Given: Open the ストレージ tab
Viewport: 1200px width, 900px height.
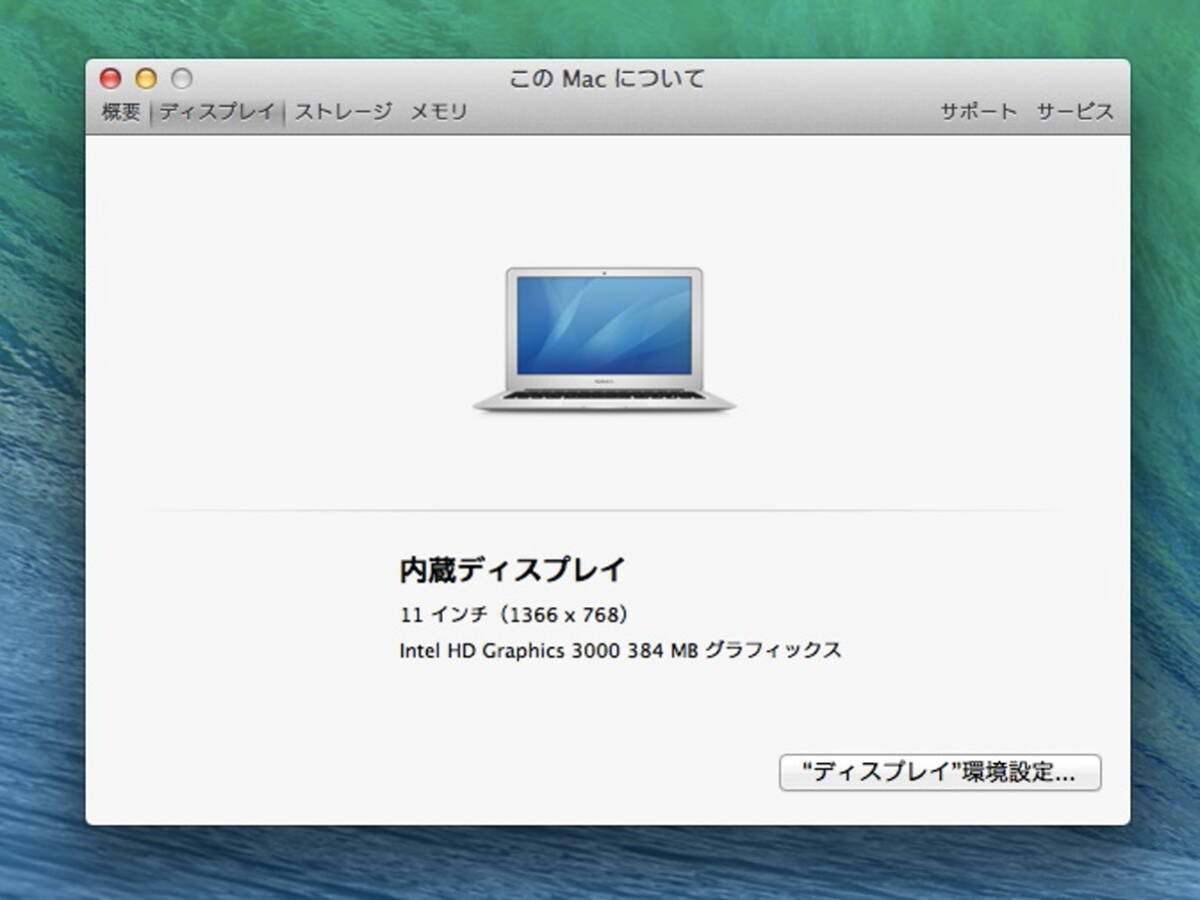Looking at the screenshot, I should [343, 112].
